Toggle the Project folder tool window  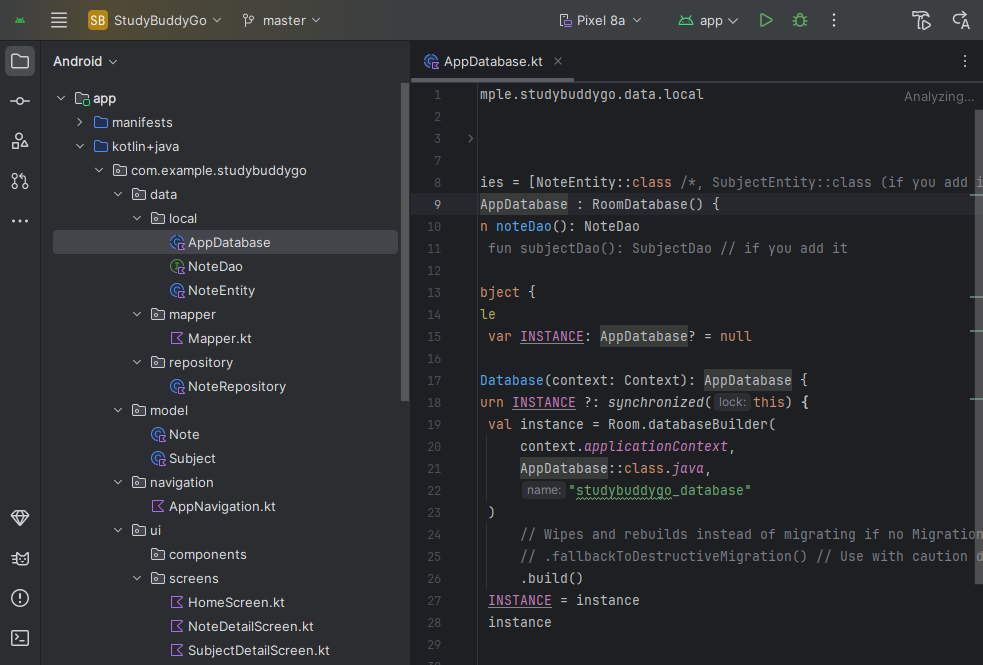pyautogui.click(x=20, y=61)
